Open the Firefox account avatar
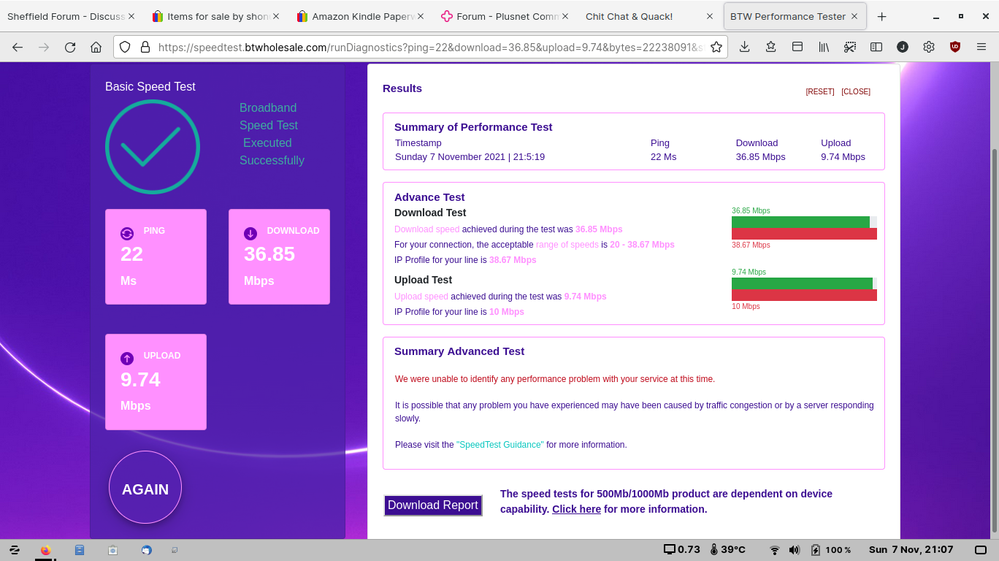Screen dimensions: 999x561 902,46
